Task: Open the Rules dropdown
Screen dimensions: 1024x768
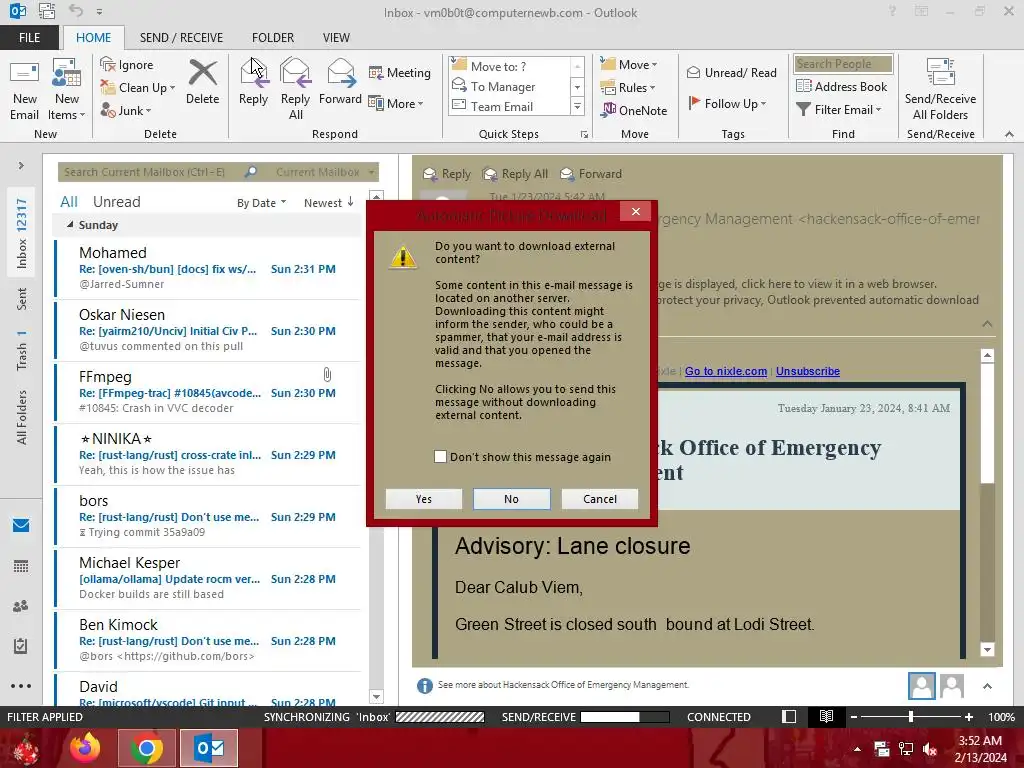Action: point(628,87)
